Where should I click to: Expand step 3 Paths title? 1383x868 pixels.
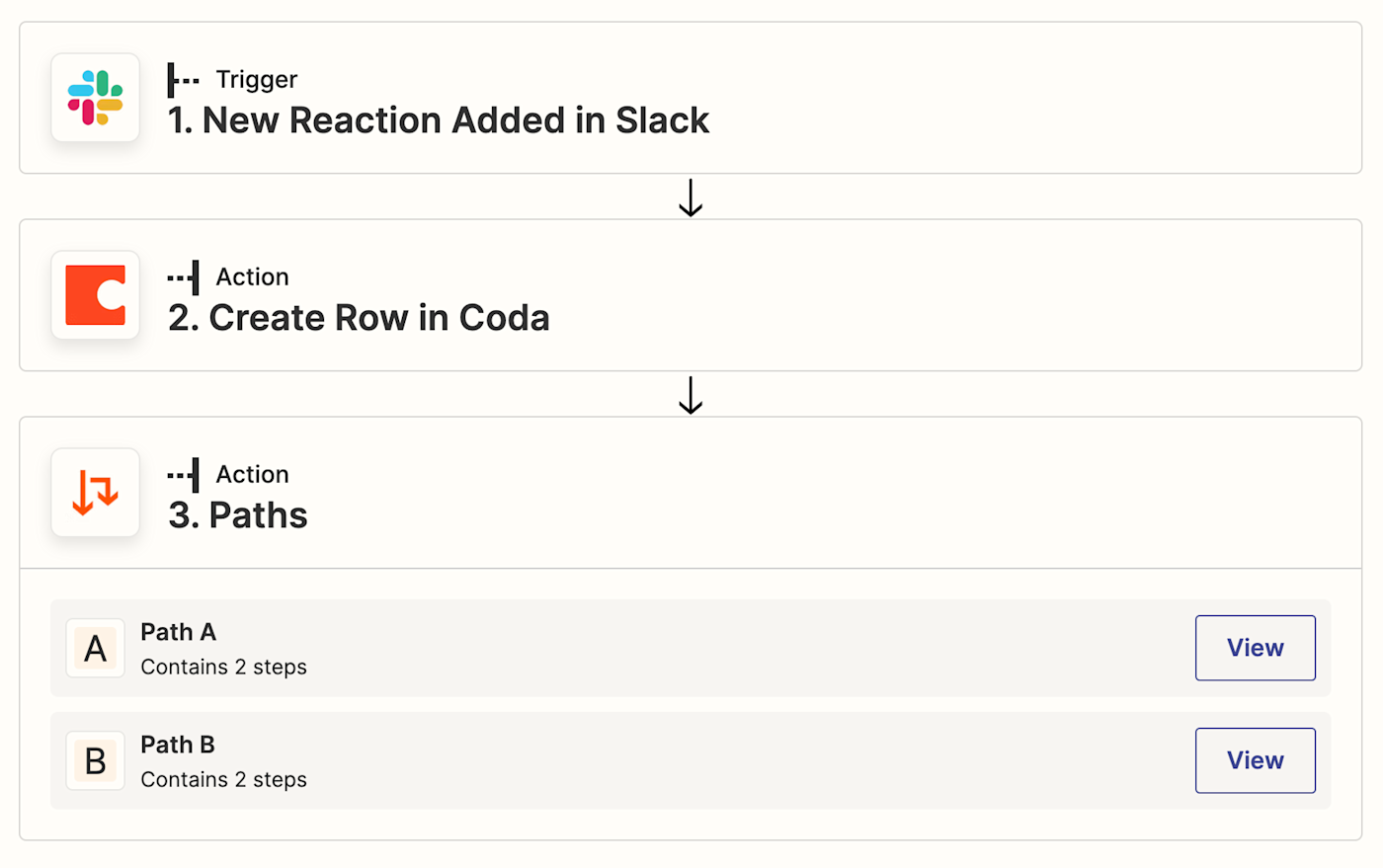coord(238,515)
